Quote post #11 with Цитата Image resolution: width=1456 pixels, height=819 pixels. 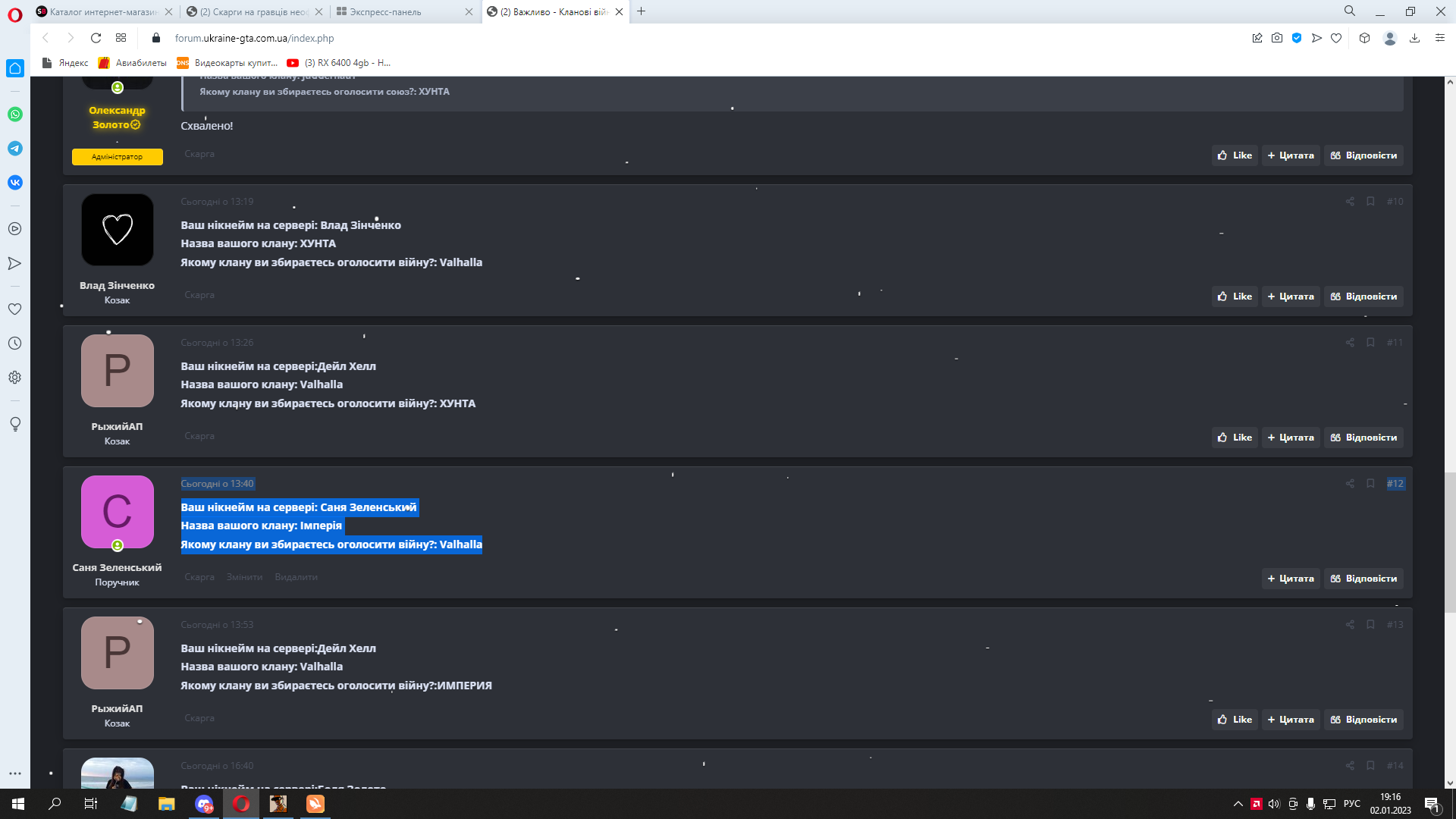coord(1291,438)
